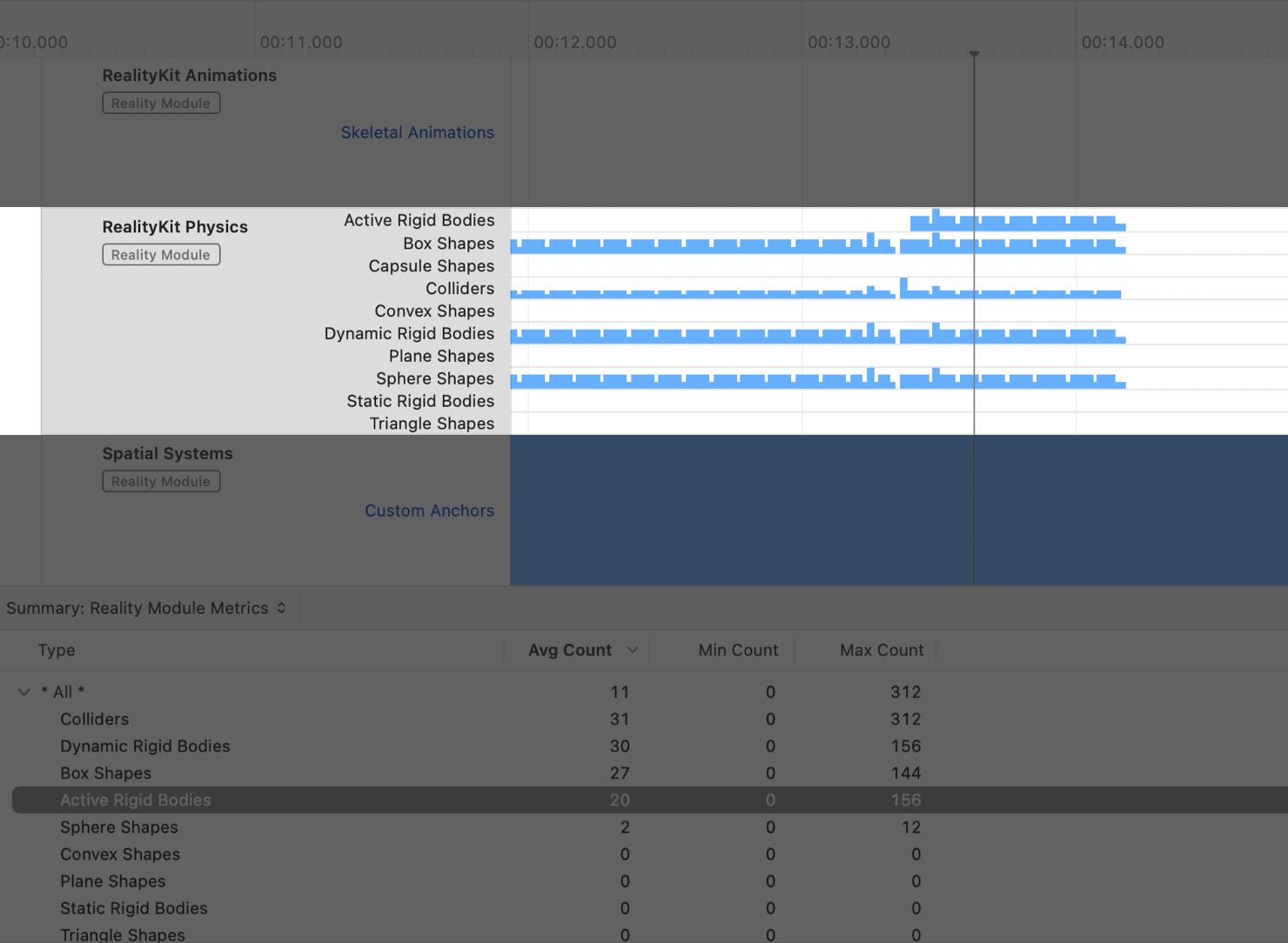Viewport: 1288px width, 943px height.
Task: Click the Min Count column header
Action: pyautogui.click(x=738, y=649)
